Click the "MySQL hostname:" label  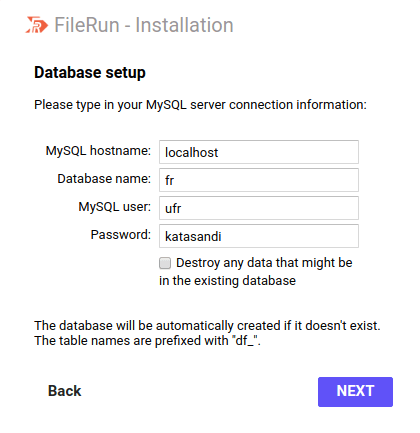(98, 151)
